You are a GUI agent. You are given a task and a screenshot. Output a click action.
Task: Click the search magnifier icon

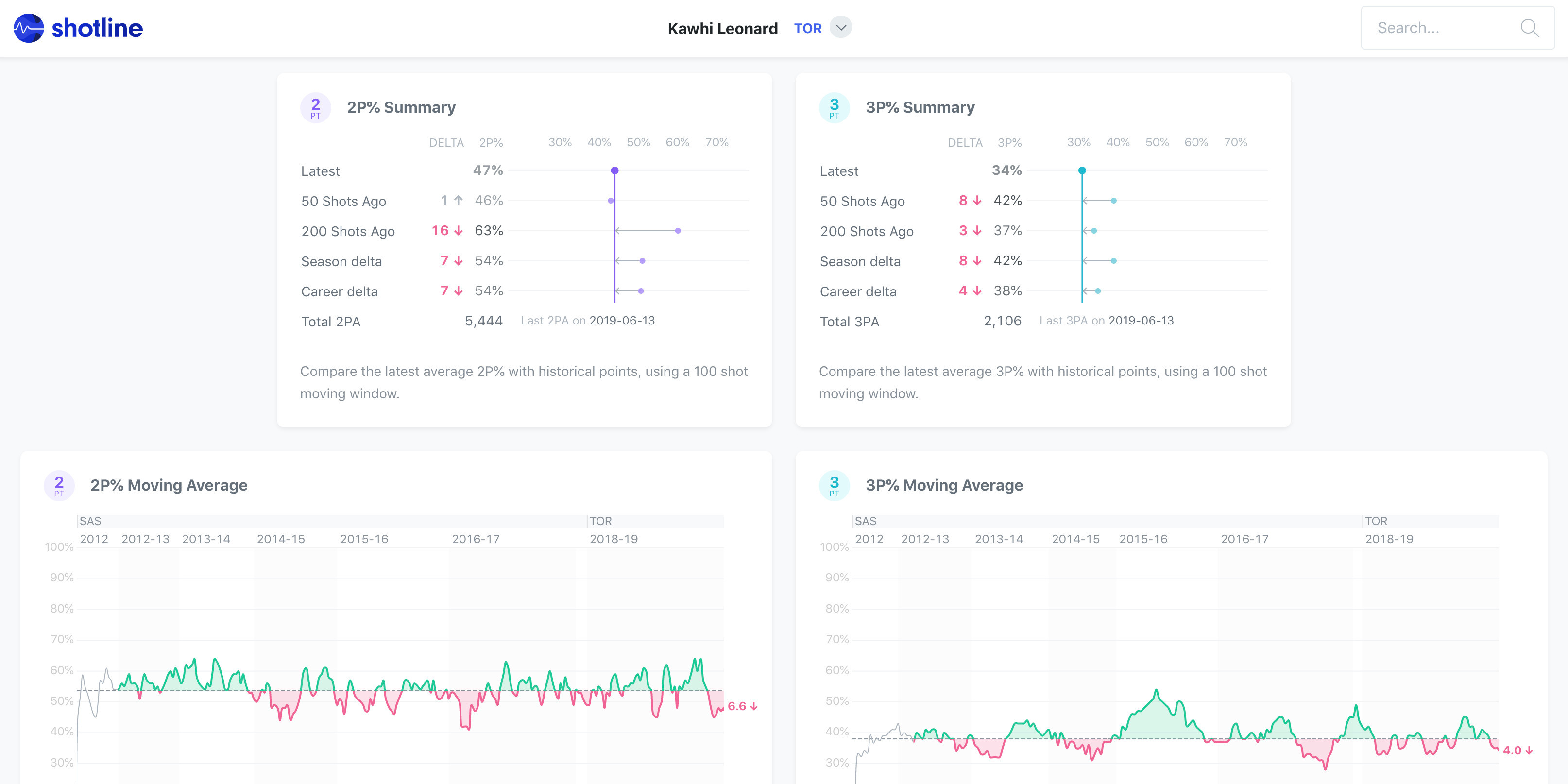tap(1529, 28)
